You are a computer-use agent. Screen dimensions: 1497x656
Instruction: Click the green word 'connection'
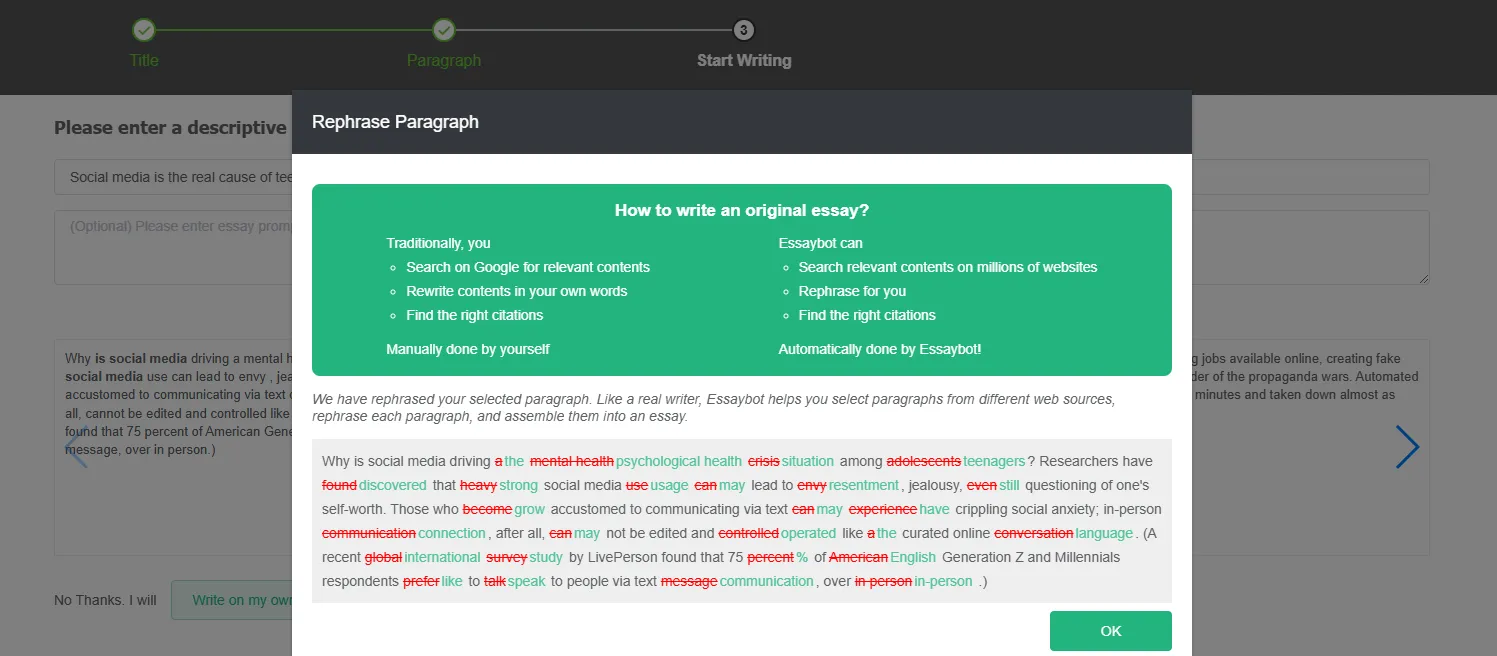[452, 533]
